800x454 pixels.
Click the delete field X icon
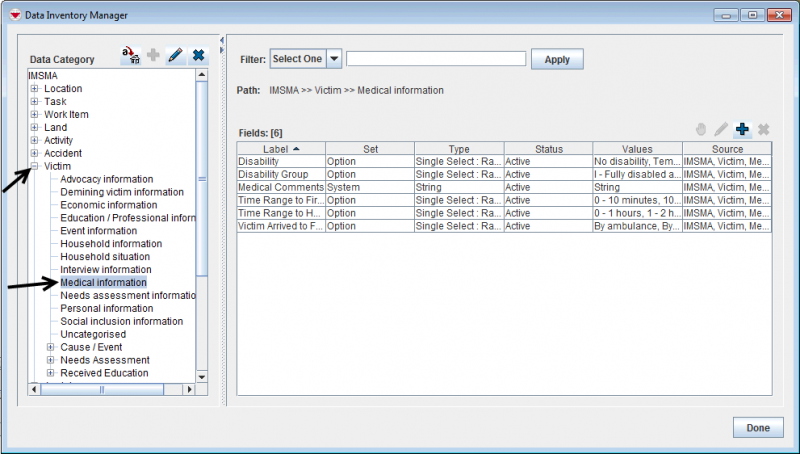point(763,129)
